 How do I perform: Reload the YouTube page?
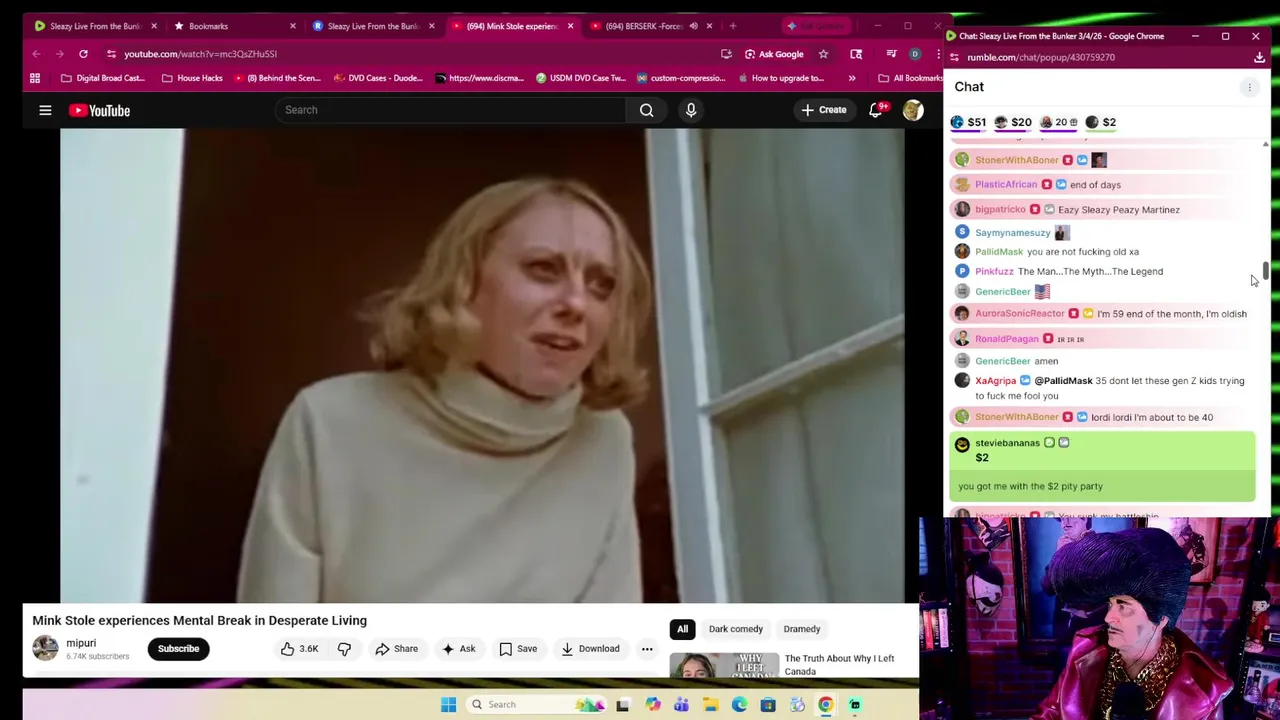coord(83,54)
